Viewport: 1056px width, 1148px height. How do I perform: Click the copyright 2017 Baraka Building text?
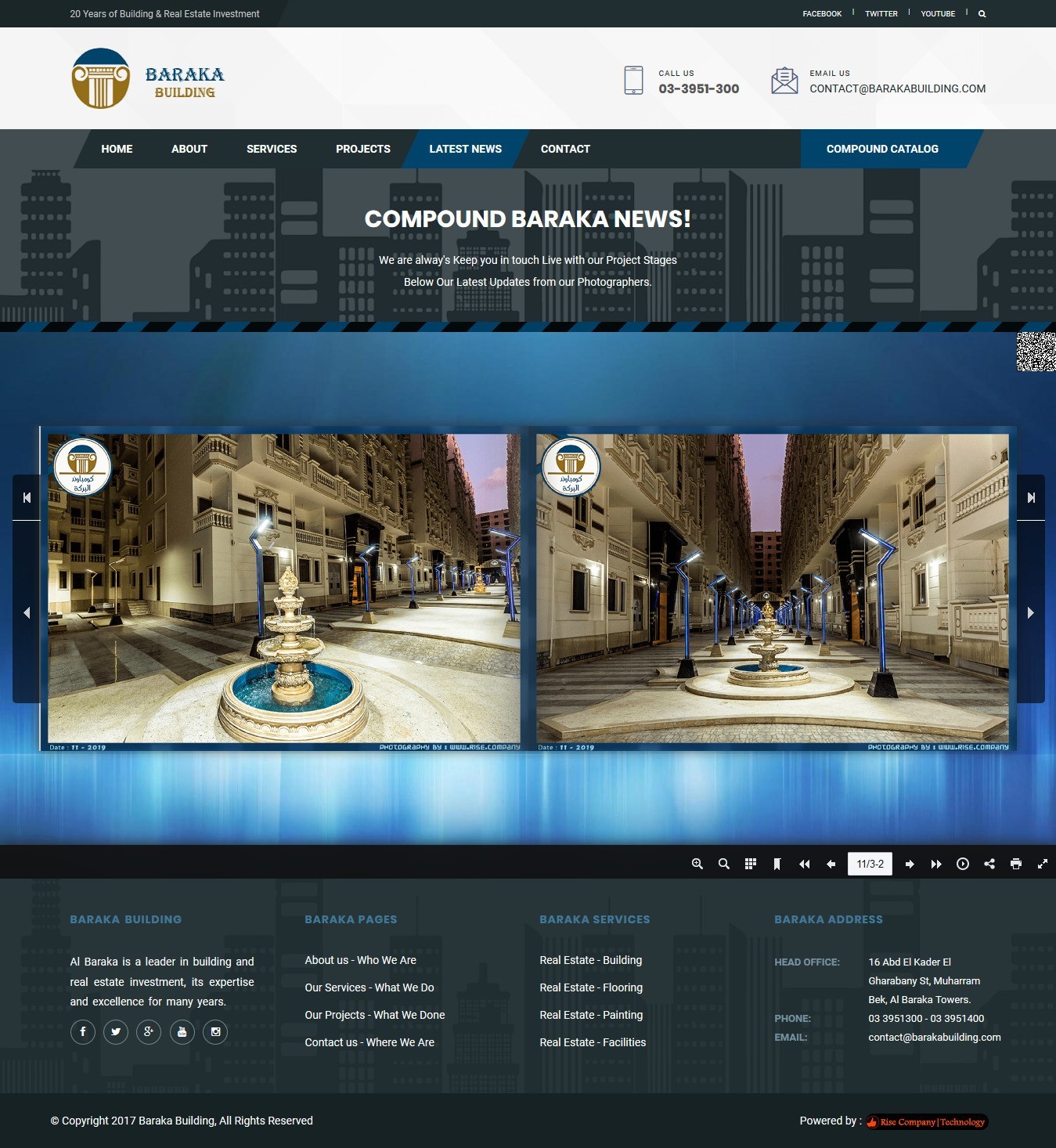coord(182,1121)
